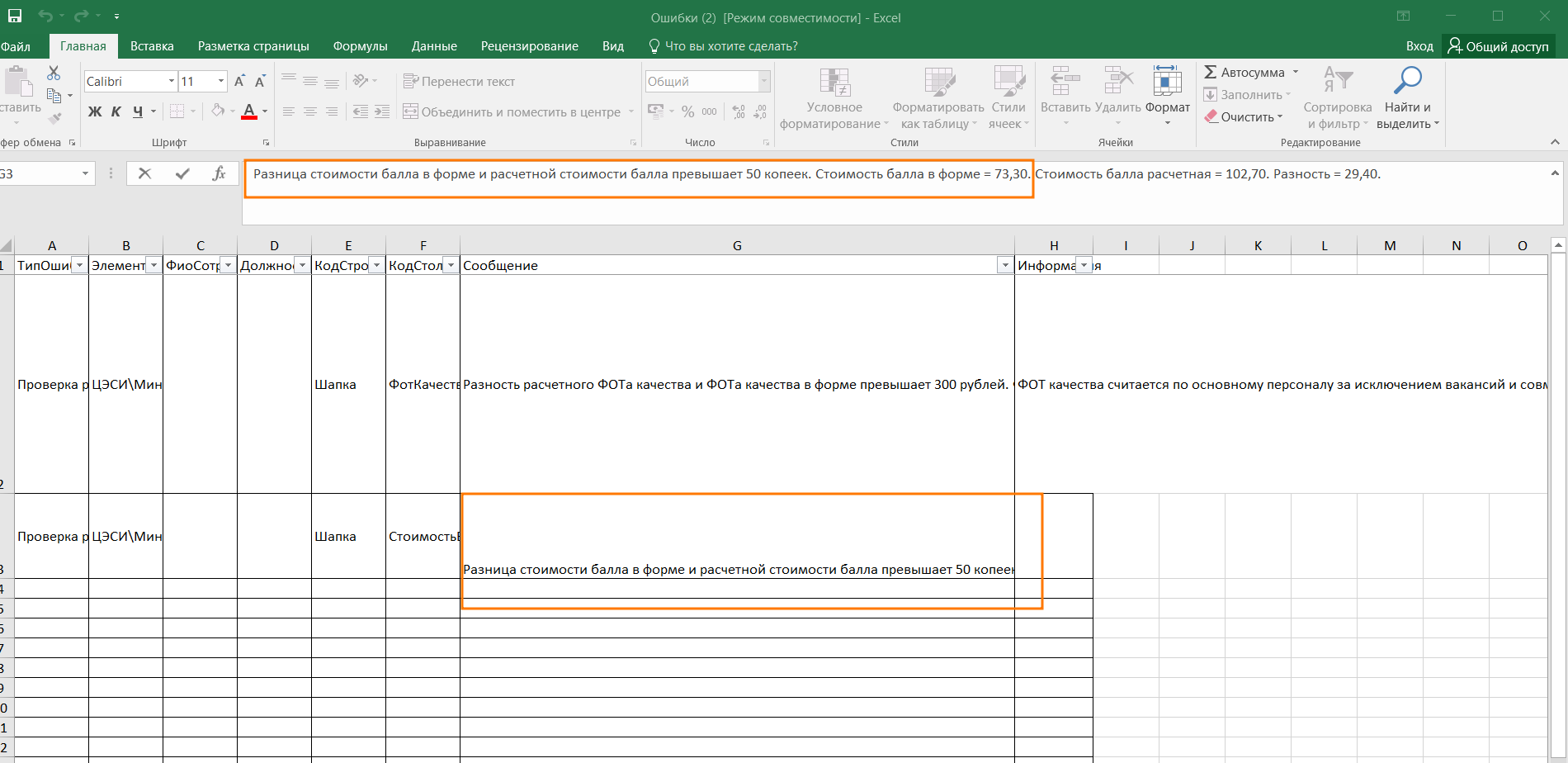Click the Общий доступ share button

(1499, 46)
